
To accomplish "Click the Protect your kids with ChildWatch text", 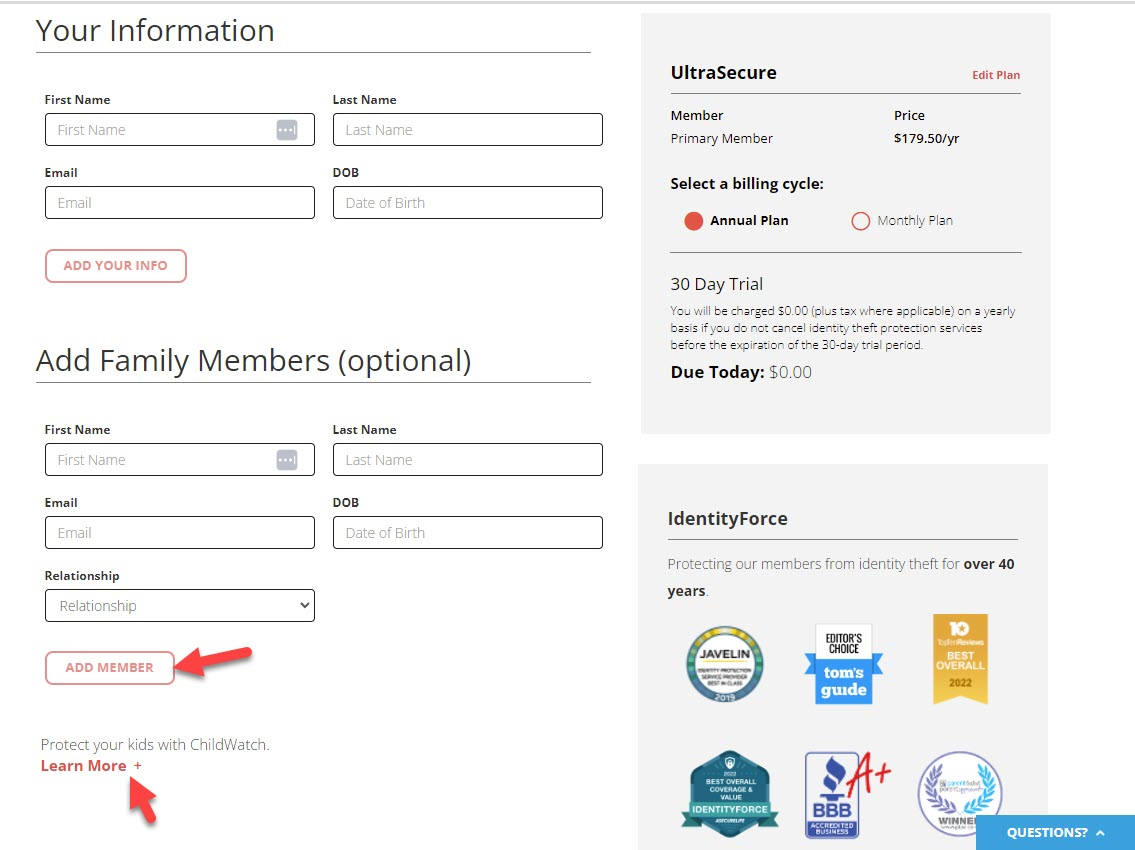I will tap(155, 744).
